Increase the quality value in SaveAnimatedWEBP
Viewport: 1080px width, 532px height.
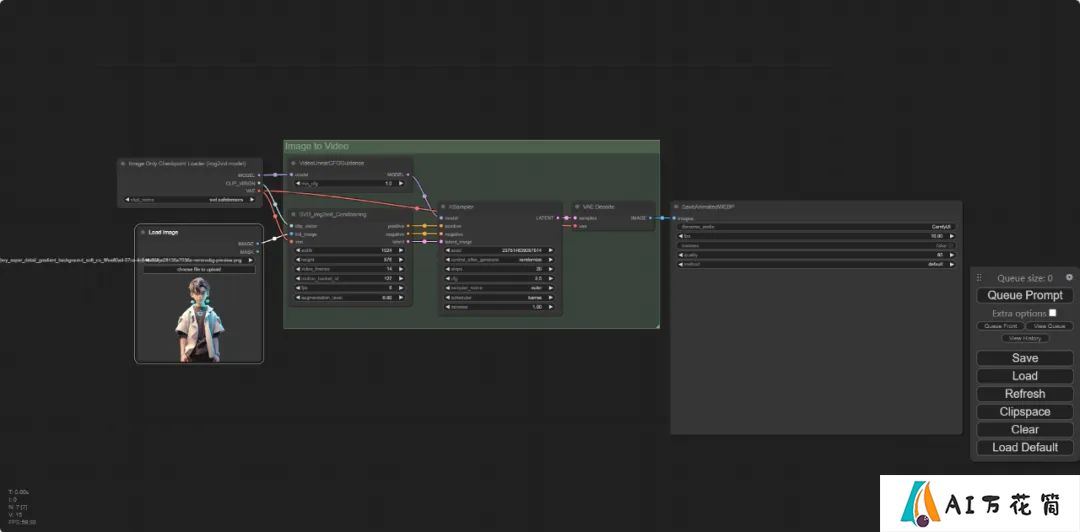[x=952, y=255]
